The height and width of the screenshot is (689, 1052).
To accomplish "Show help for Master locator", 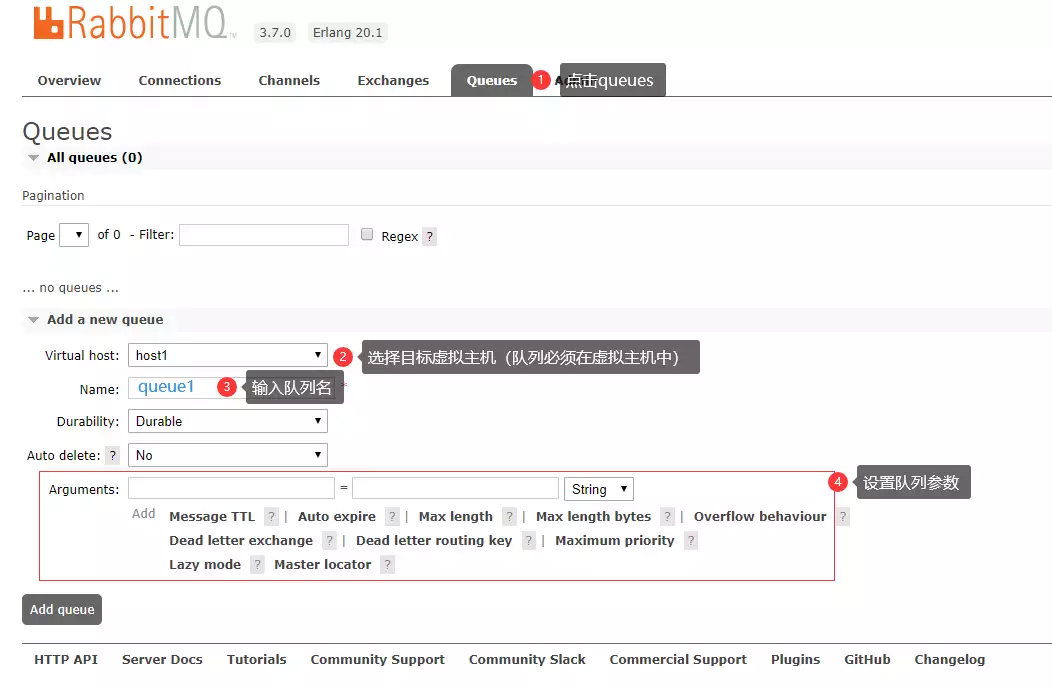I will tap(387, 565).
